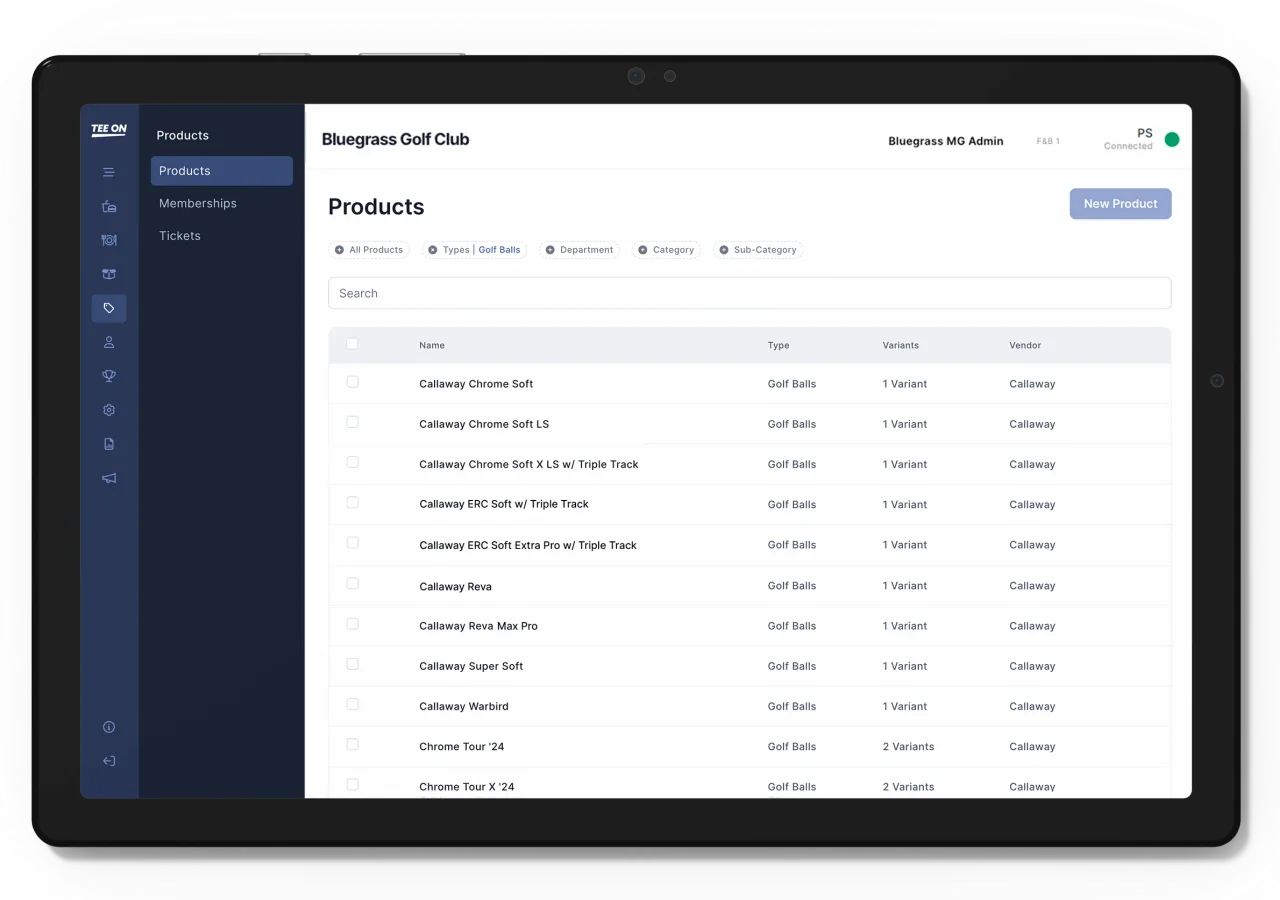Check the Callaway ERC Soft Extra Pro row box

pyautogui.click(x=352, y=542)
